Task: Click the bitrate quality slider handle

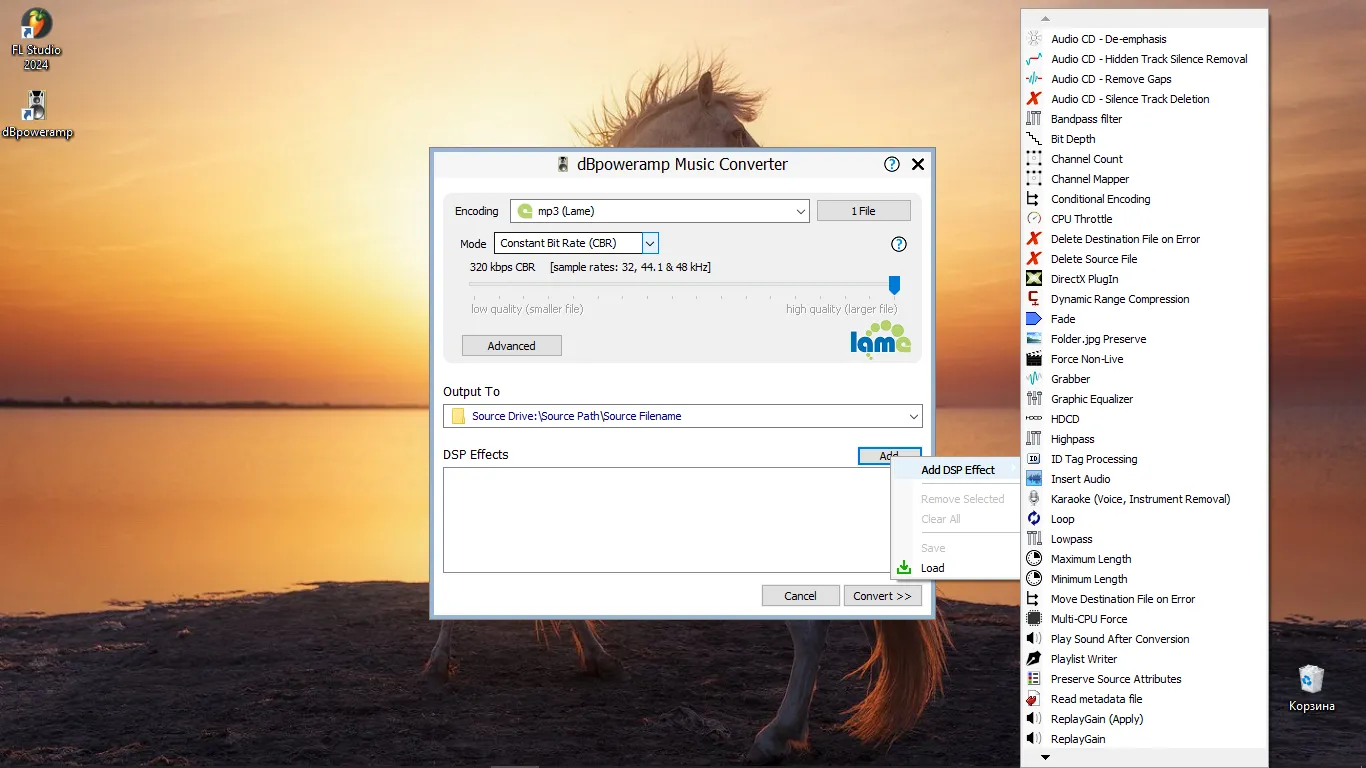Action: (x=894, y=285)
